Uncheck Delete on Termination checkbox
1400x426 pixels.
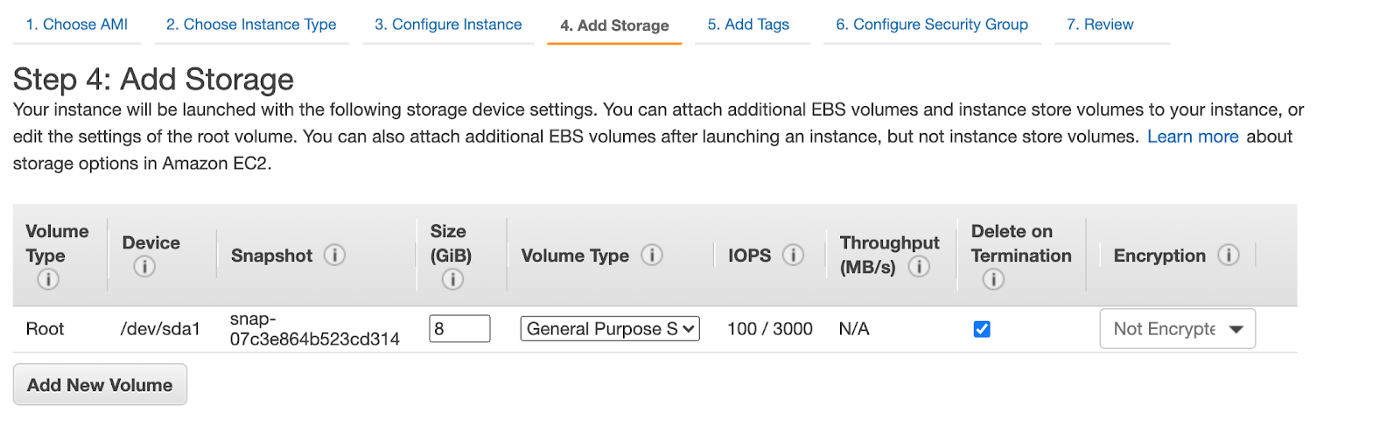(982, 329)
